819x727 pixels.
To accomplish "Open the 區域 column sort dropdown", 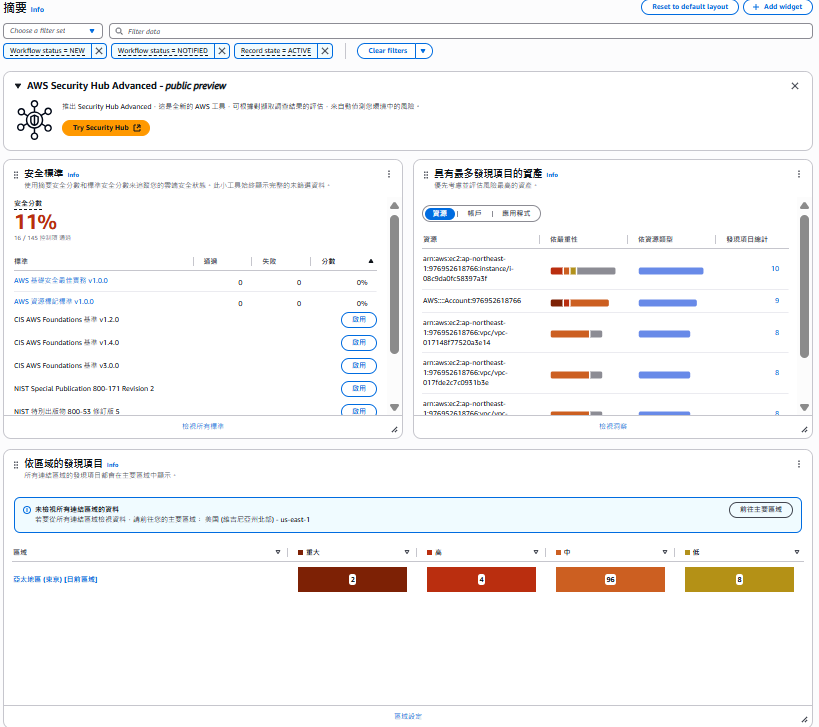I will (278, 553).
